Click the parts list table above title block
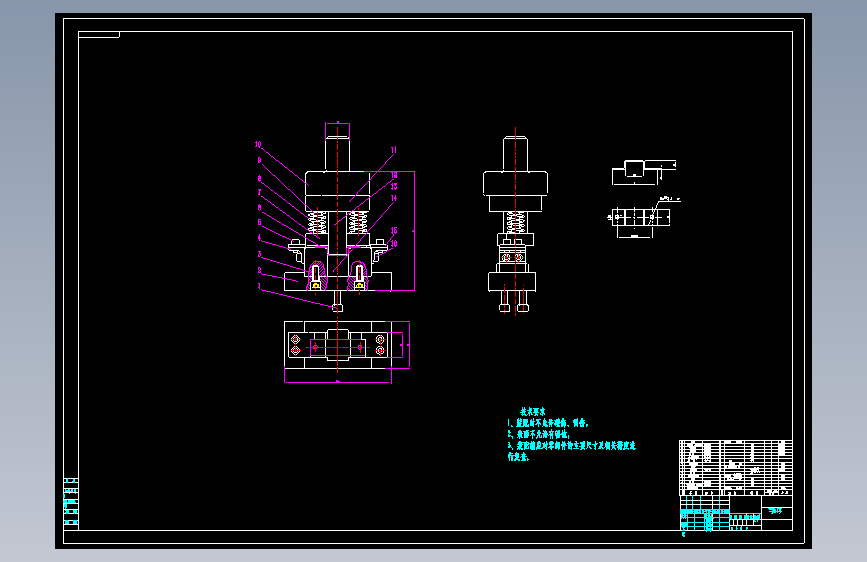This screenshot has height=562, width=867. [x=735, y=468]
